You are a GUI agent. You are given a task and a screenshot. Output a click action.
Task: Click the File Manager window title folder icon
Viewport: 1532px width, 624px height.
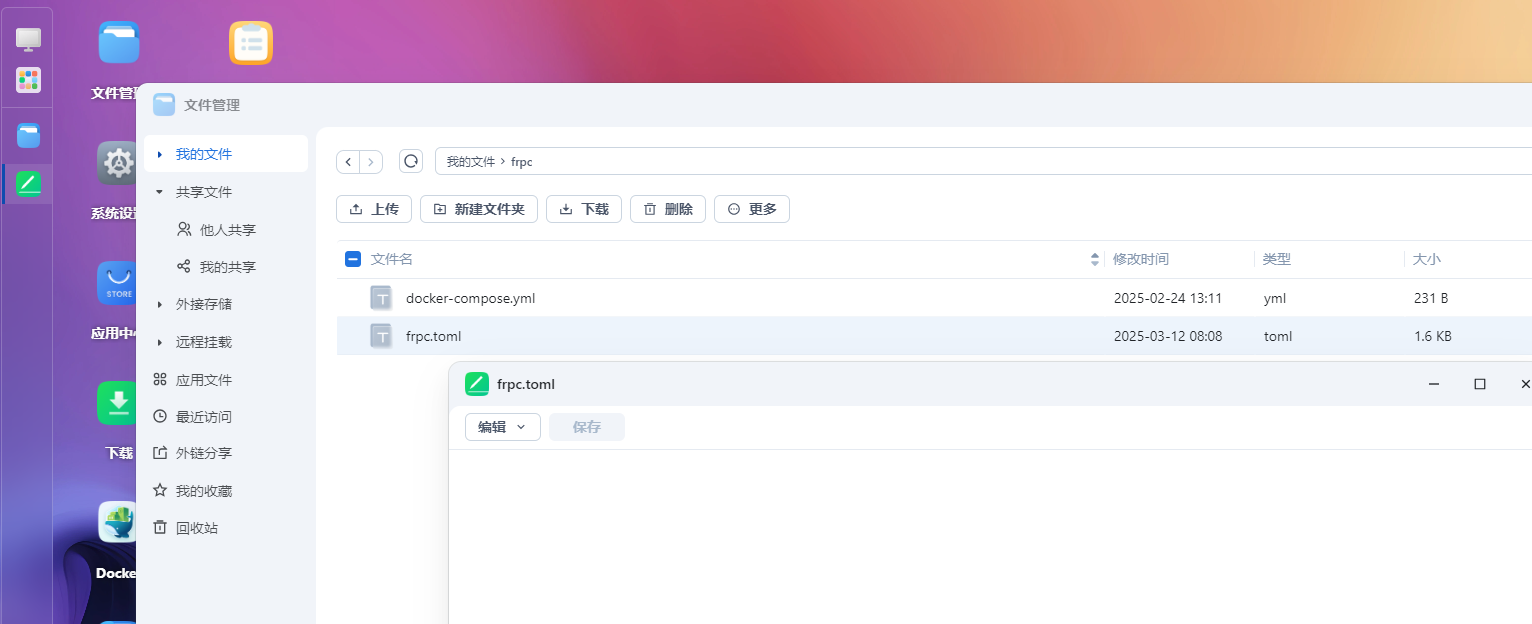click(164, 105)
